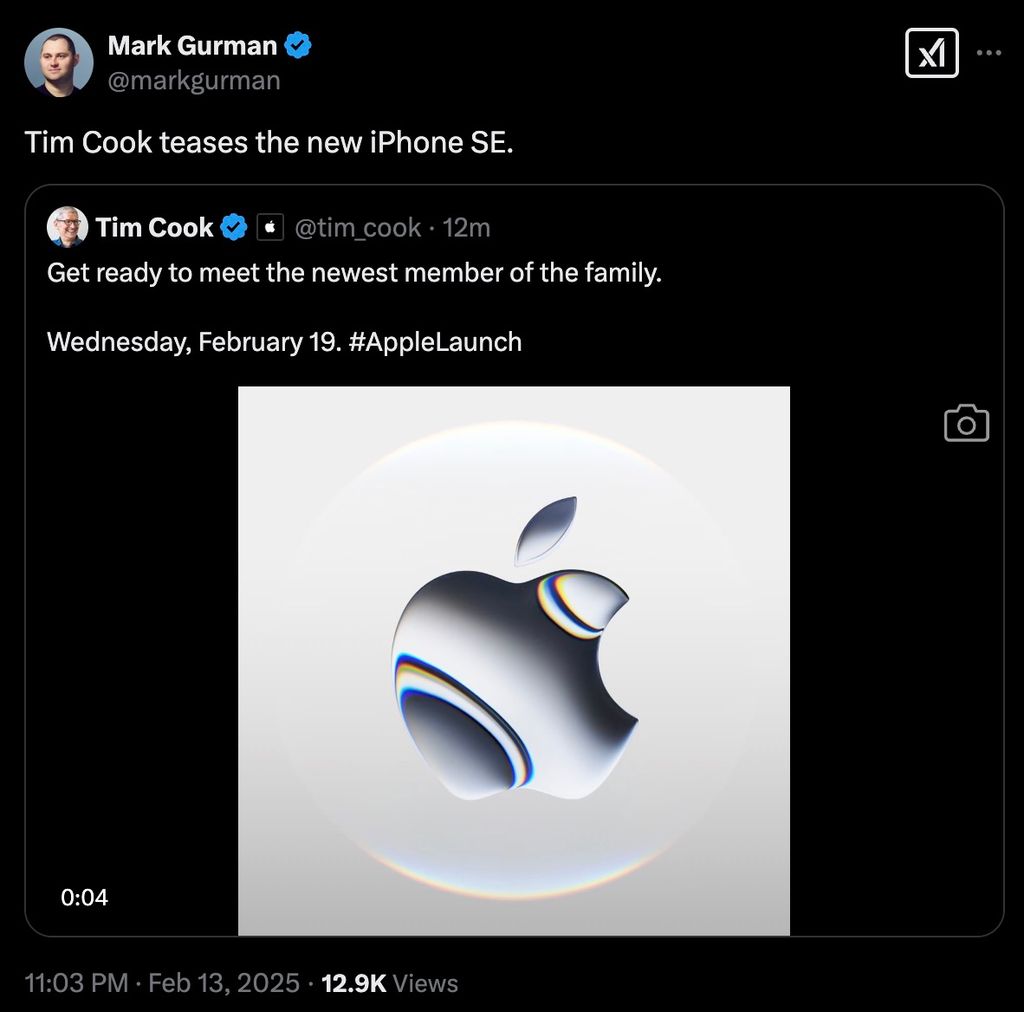The image size is (1024, 1012).
Task: Click Tim Cook's blue verified badge
Action: click(x=233, y=227)
